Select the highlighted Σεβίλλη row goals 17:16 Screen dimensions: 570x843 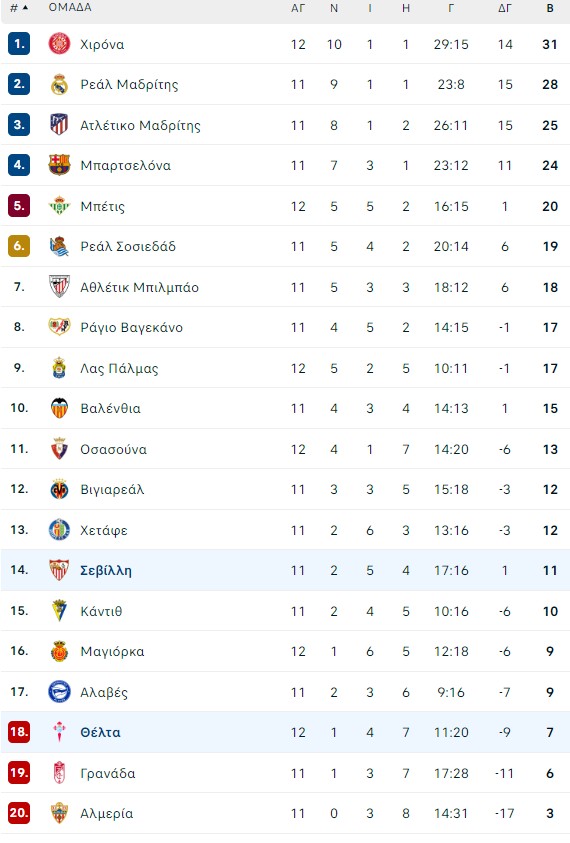pyautogui.click(x=451, y=570)
